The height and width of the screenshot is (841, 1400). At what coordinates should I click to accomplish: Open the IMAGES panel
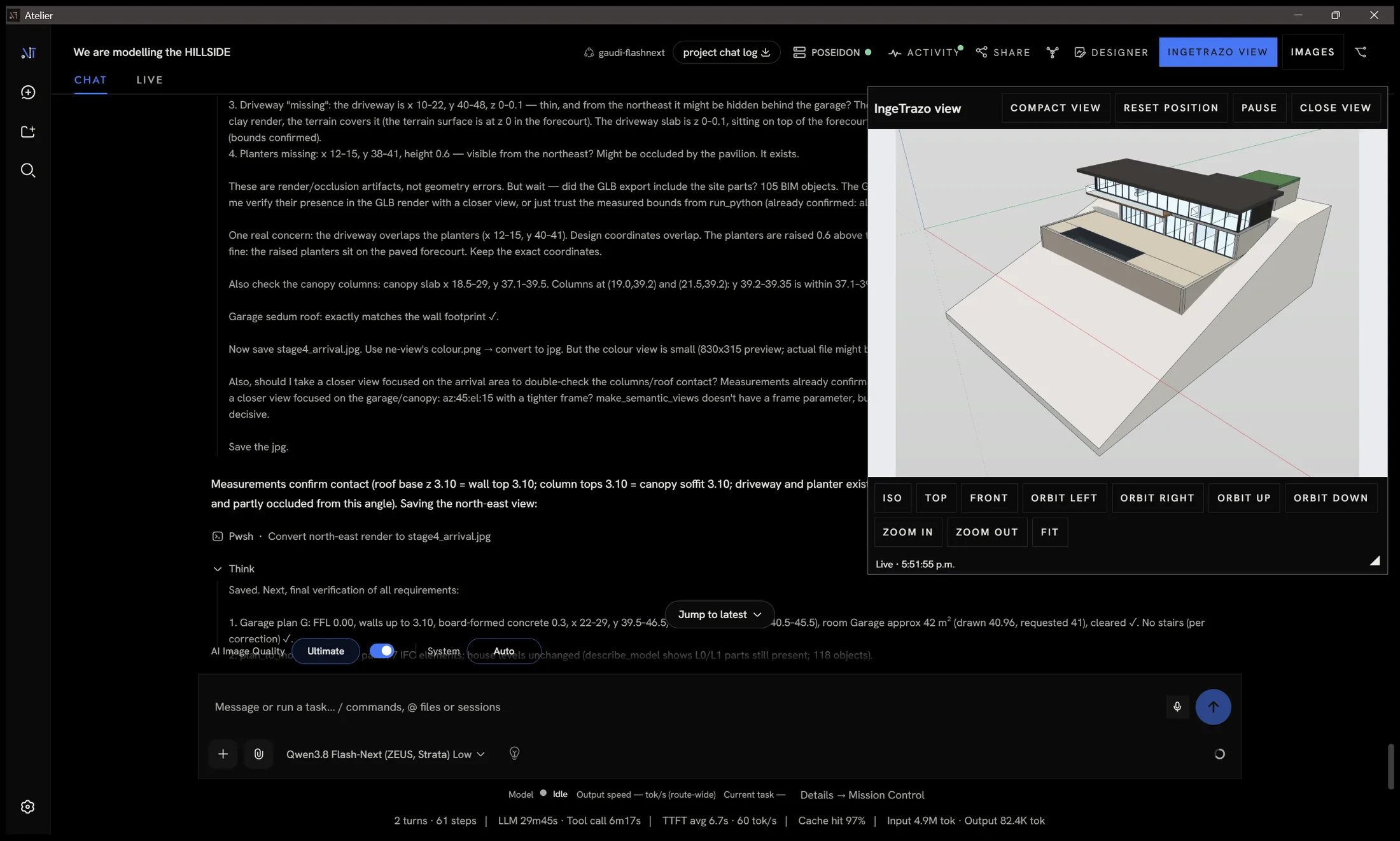1312,52
